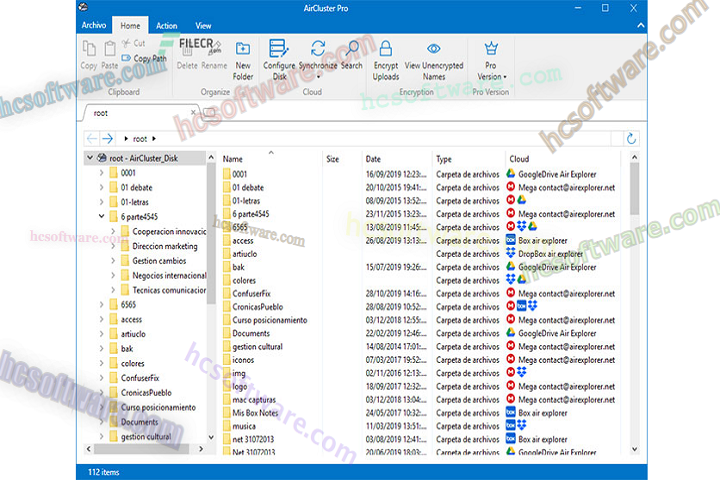Click the AirCluster app icon in title bar

[84, 7]
